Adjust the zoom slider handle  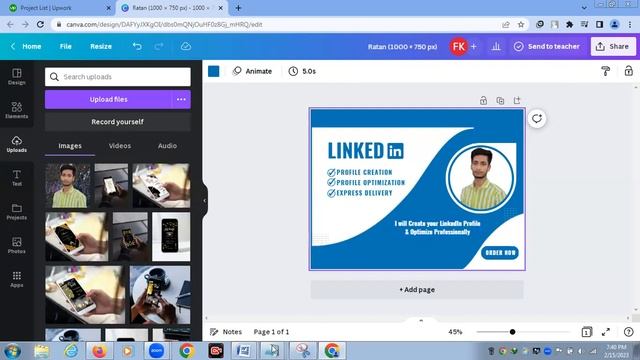pyautogui.click(x=512, y=332)
